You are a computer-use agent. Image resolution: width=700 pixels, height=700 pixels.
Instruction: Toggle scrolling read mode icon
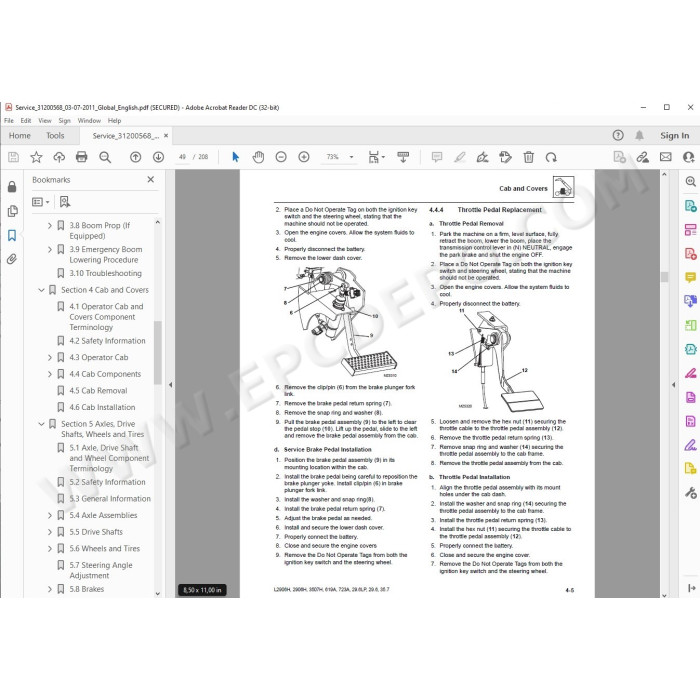coord(403,157)
